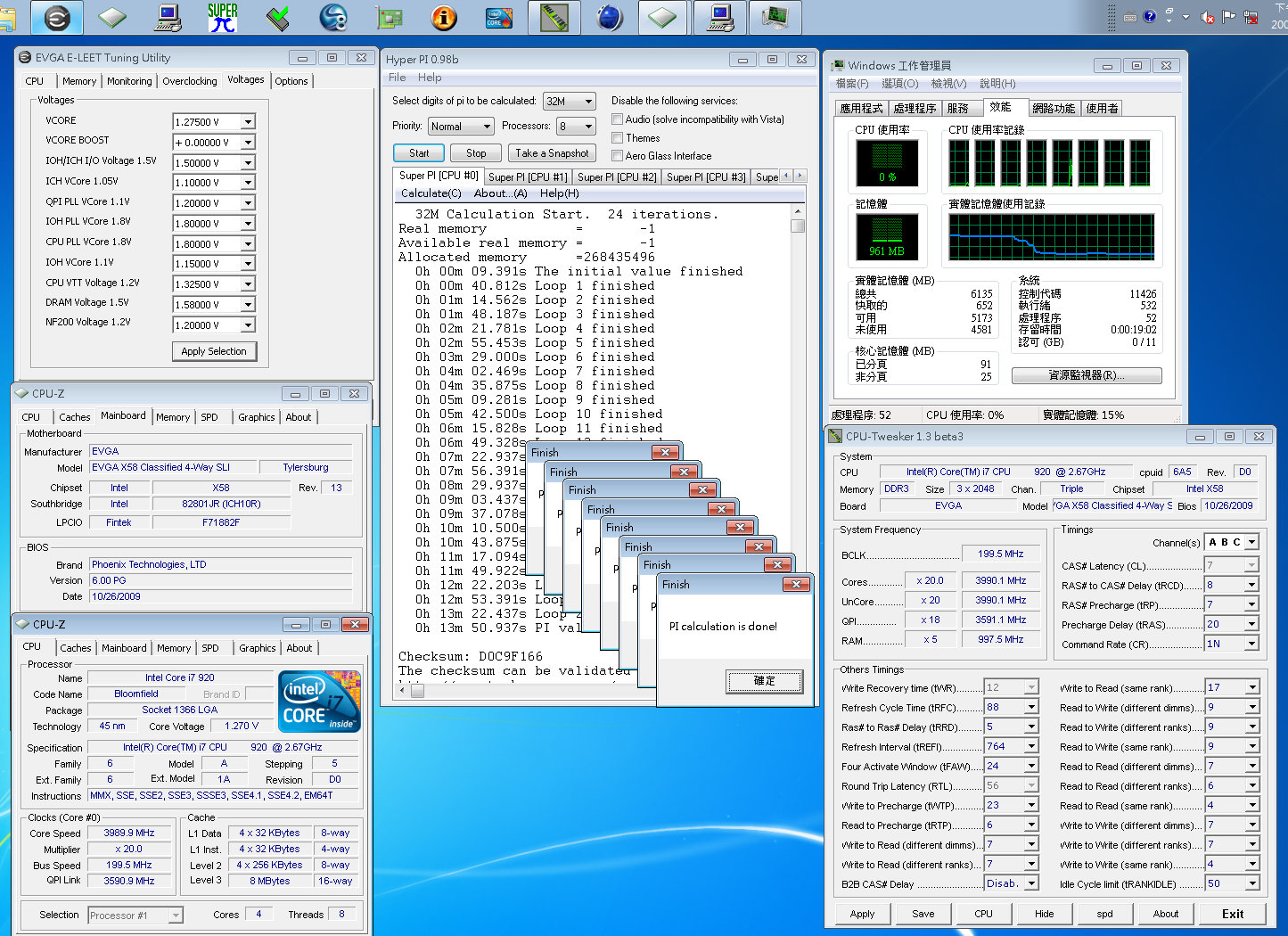Open Task Manager 檢視(V) menu

click(948, 83)
